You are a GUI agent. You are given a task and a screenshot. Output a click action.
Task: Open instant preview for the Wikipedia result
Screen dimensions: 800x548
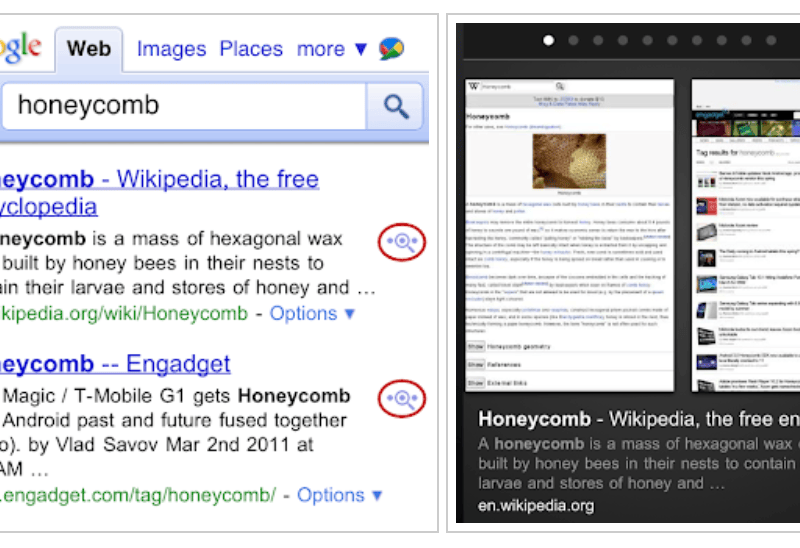(402, 241)
